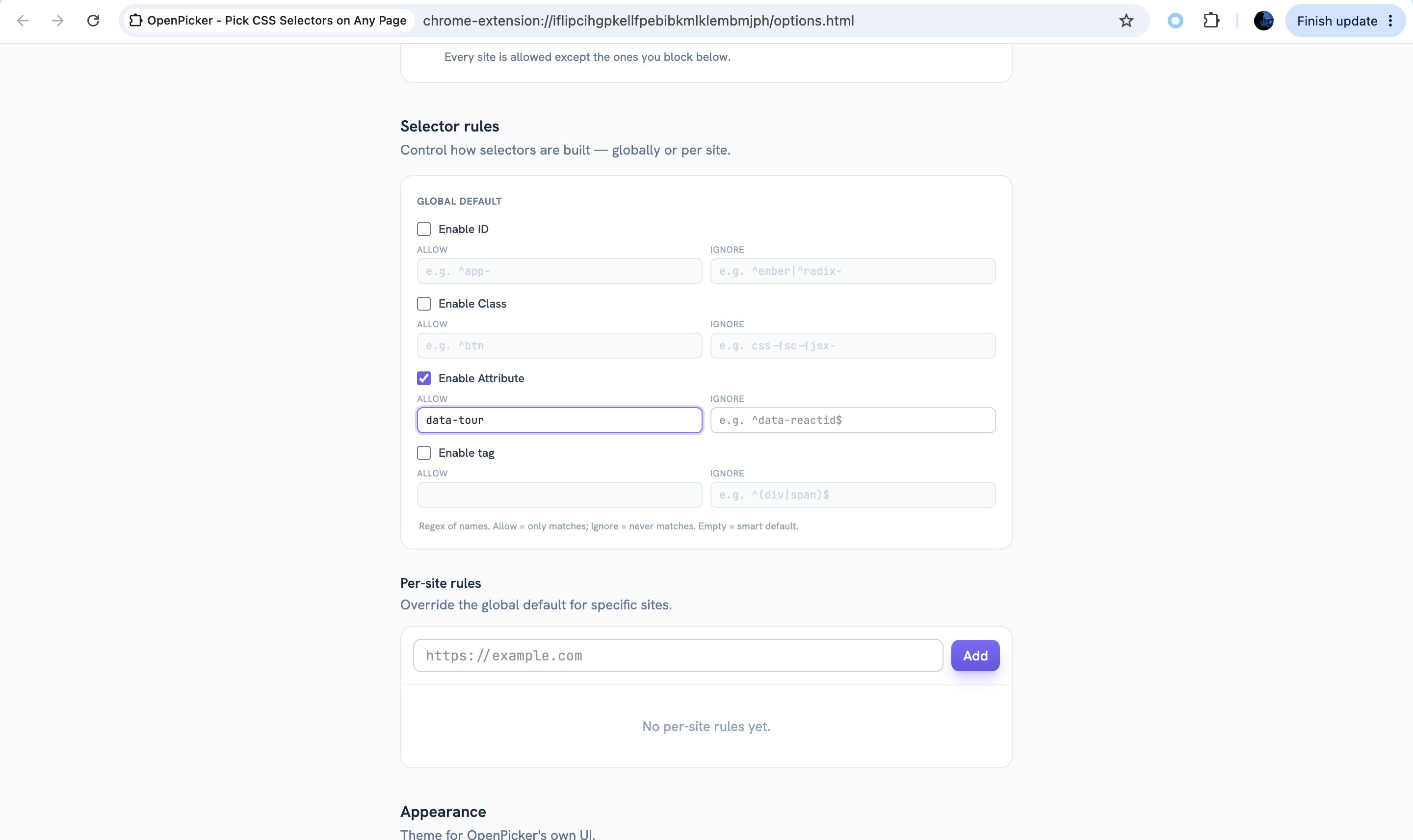
Task: Click the extension icon beside the page title
Action: coord(135,21)
